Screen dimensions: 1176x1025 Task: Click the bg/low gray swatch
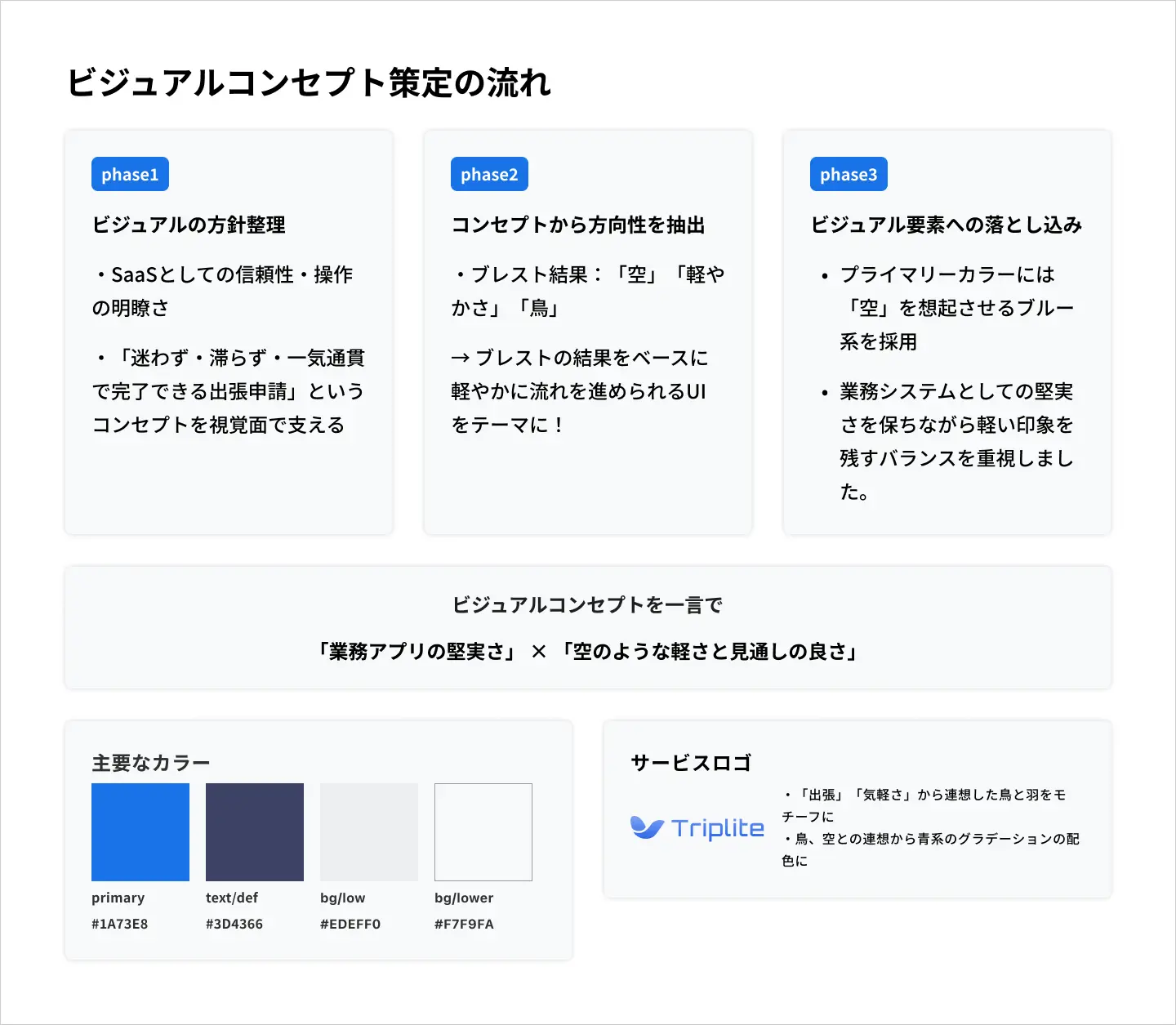pos(368,832)
